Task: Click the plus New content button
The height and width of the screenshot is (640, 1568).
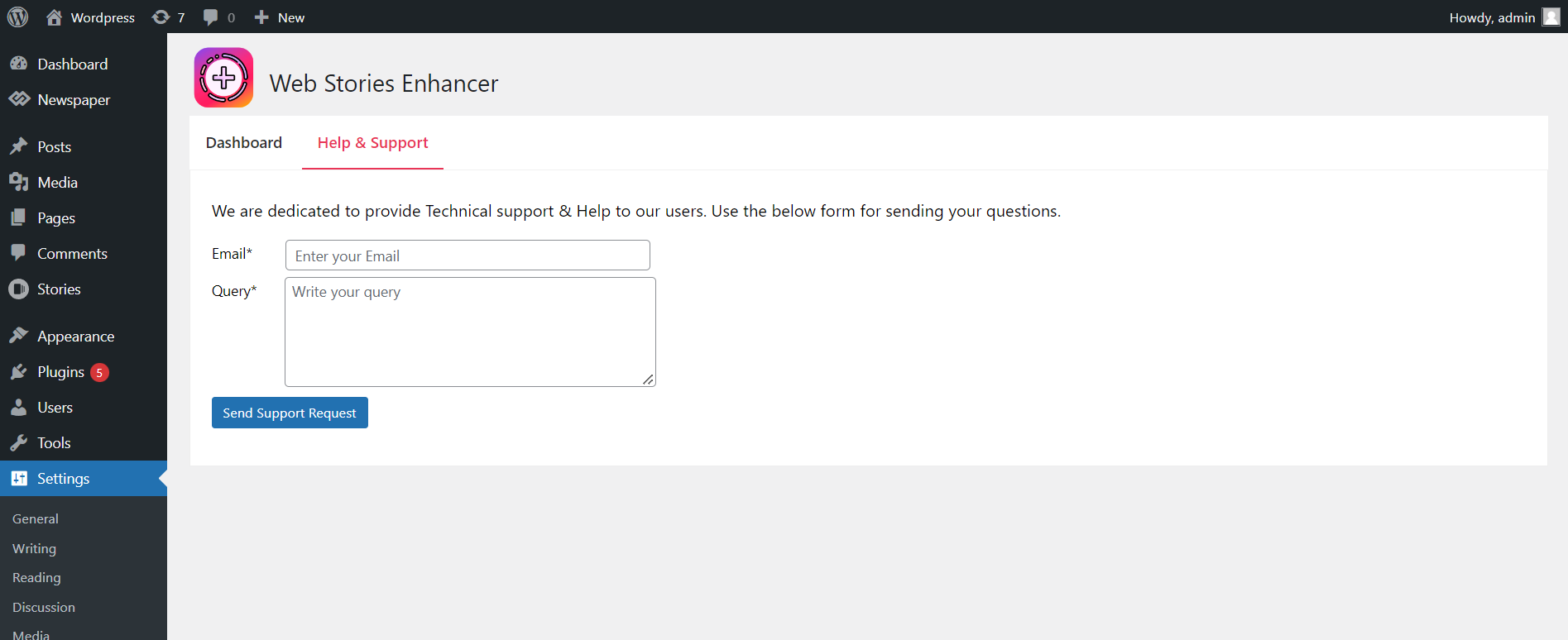Action: click(279, 17)
